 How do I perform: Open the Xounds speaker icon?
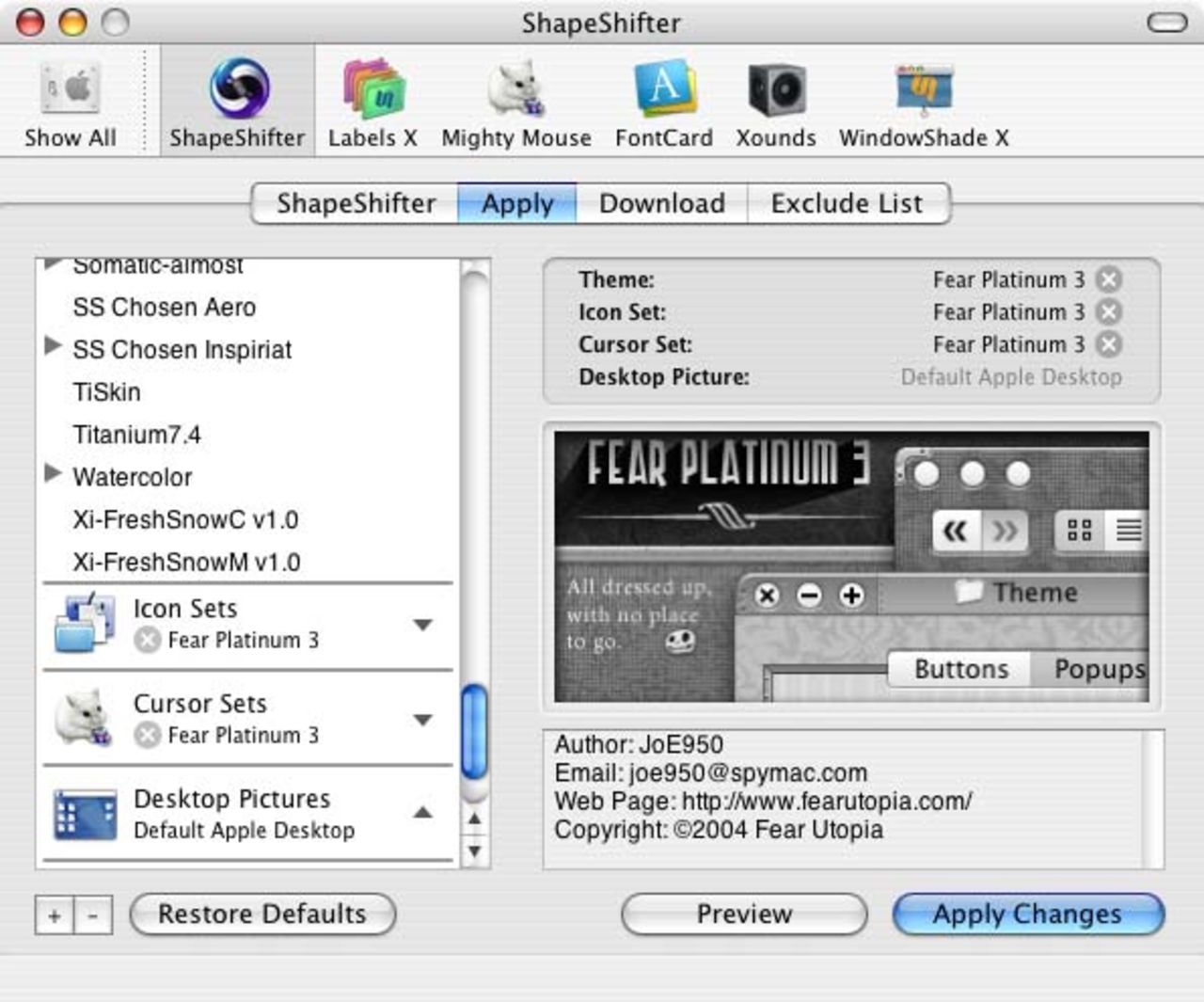tap(775, 91)
